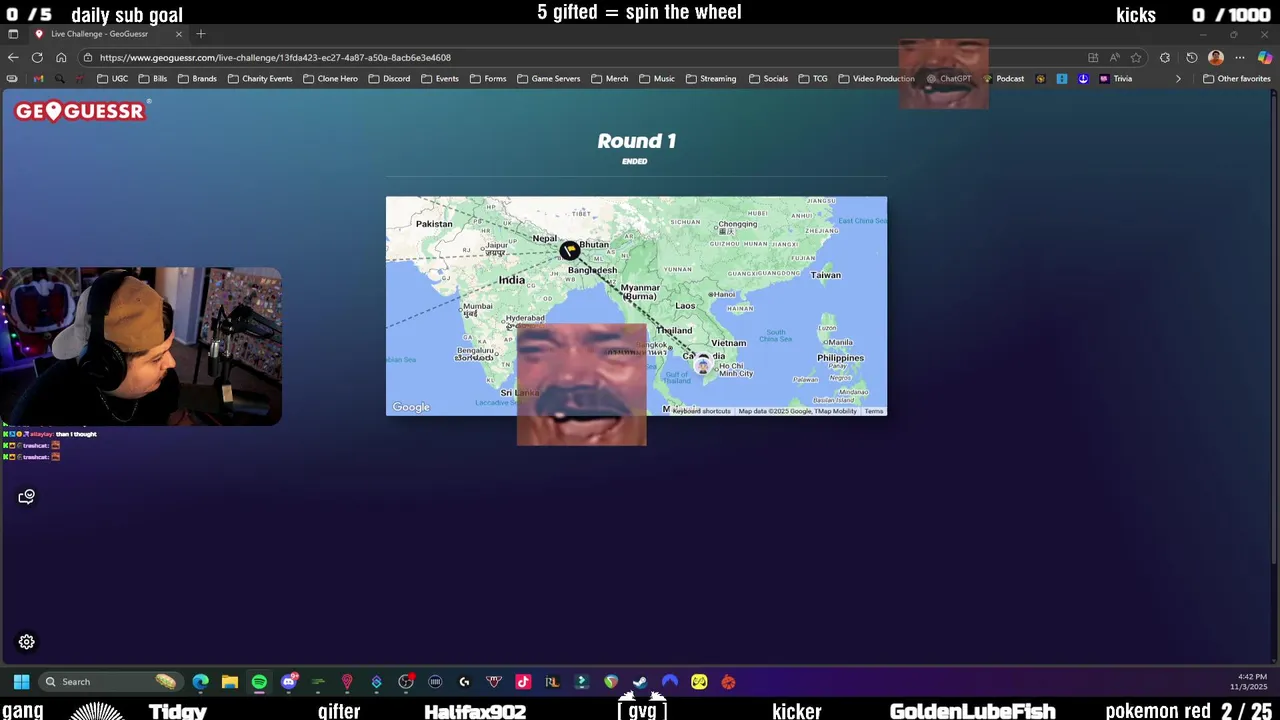Open the Gmail bookmark icon

click(x=39, y=79)
